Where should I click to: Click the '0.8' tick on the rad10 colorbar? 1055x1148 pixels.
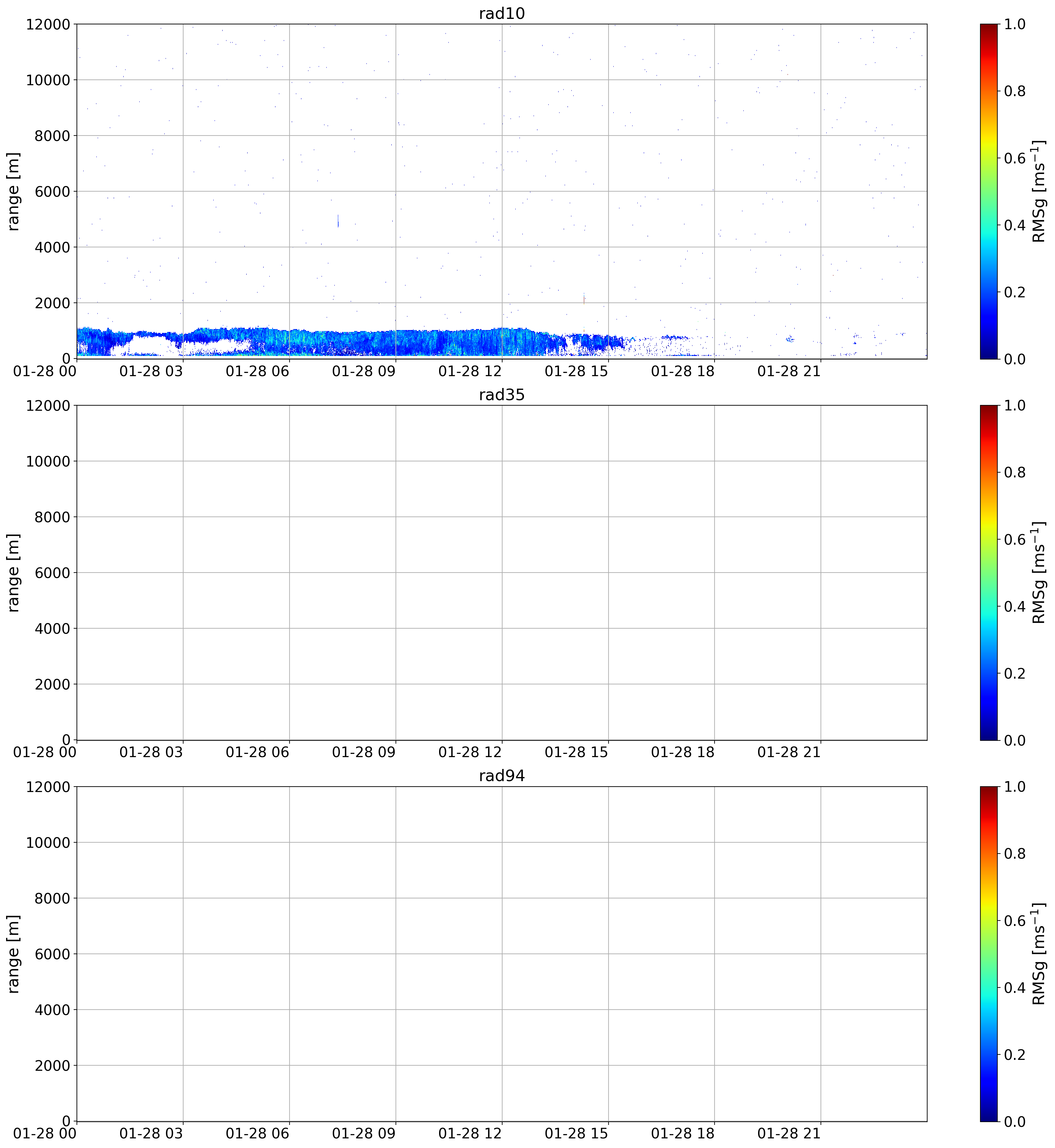pos(1014,91)
